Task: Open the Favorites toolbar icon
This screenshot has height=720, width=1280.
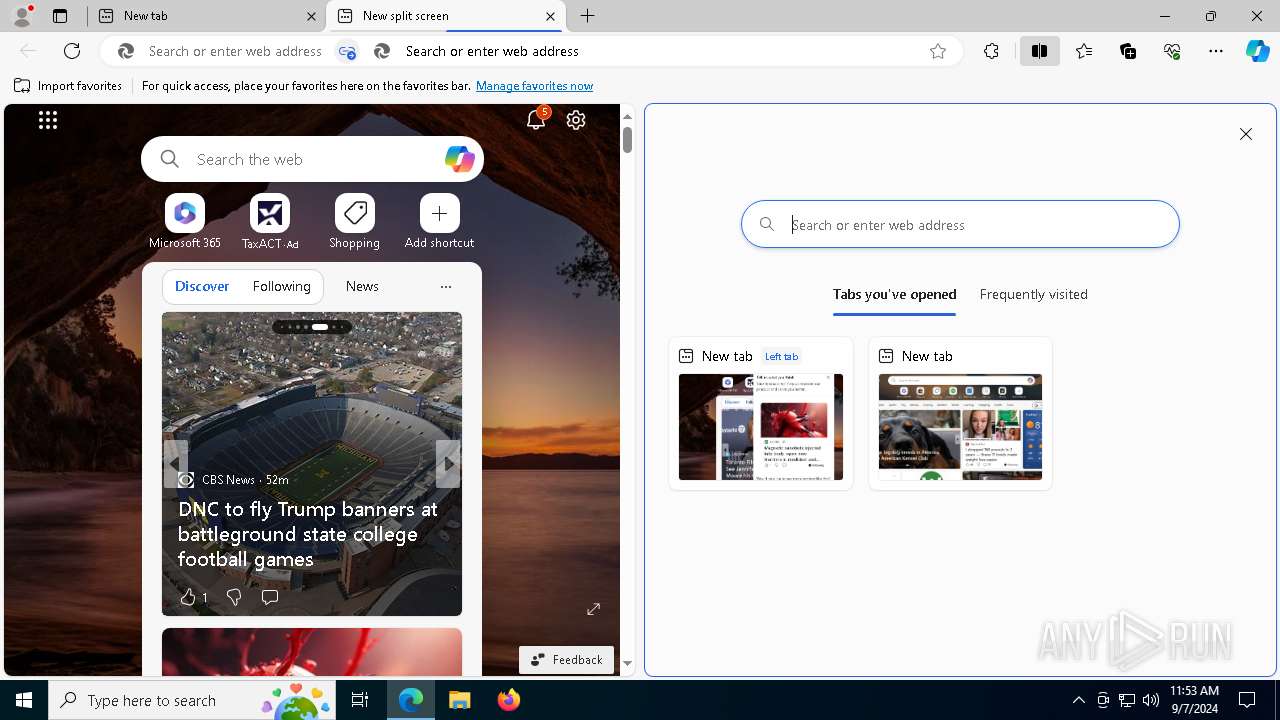Action: click(1084, 51)
